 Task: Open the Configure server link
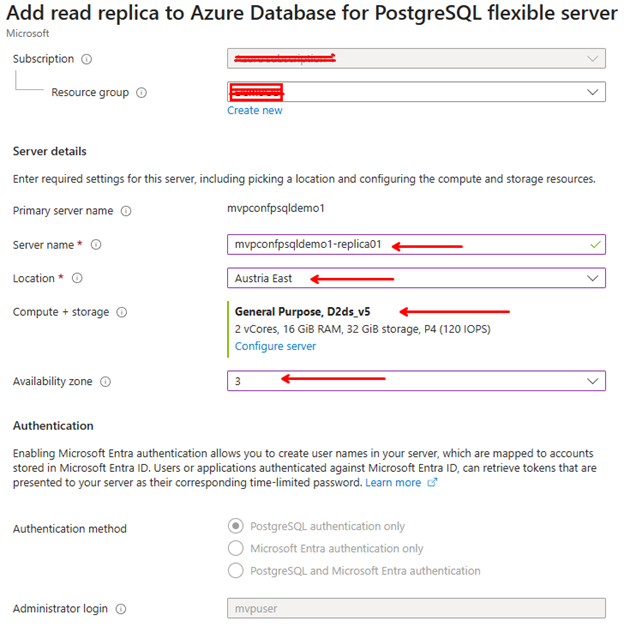coord(275,346)
